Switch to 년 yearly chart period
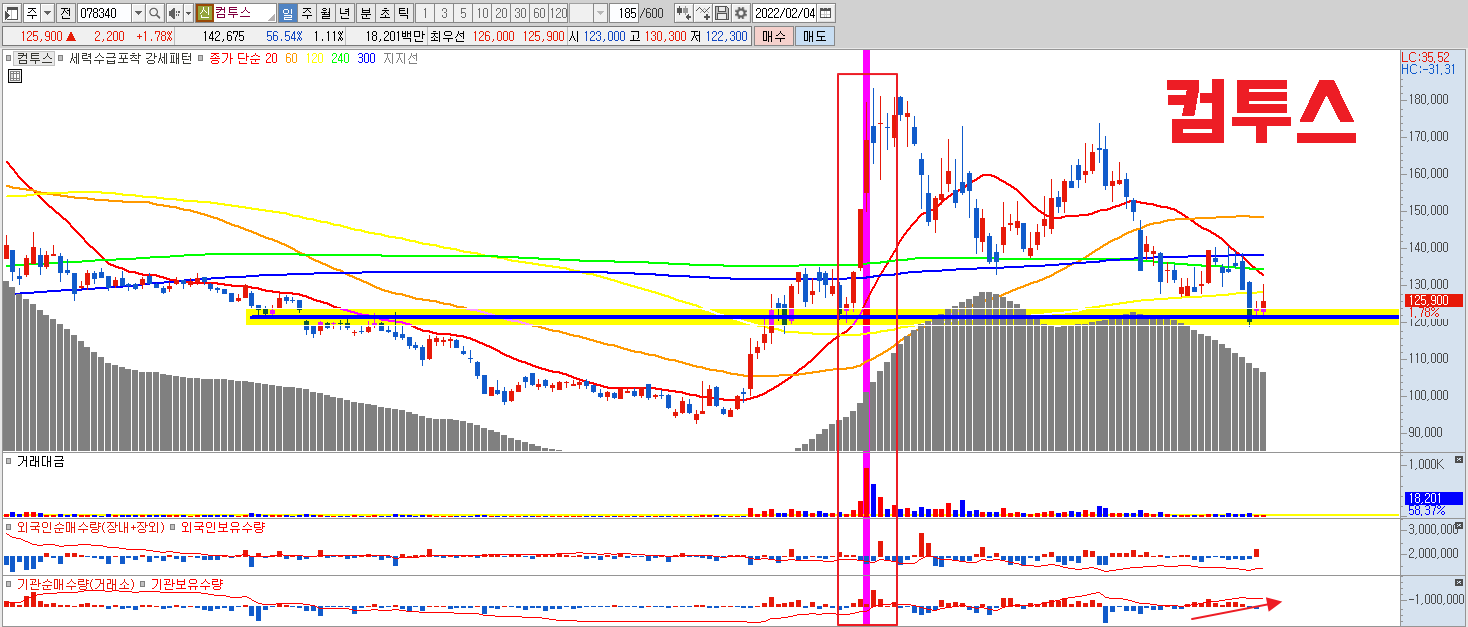Viewport: 1468px width, 627px height. pos(345,13)
